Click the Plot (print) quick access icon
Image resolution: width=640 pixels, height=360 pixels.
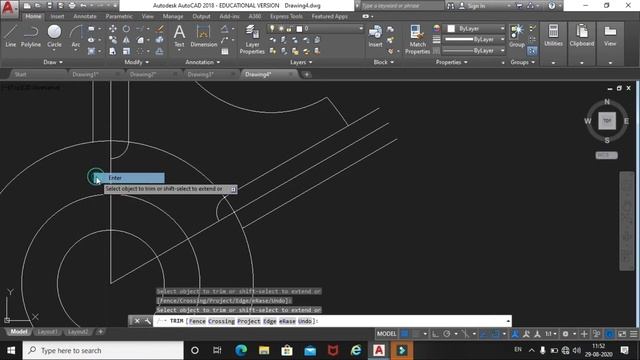pyautogui.click(x=72, y=6)
